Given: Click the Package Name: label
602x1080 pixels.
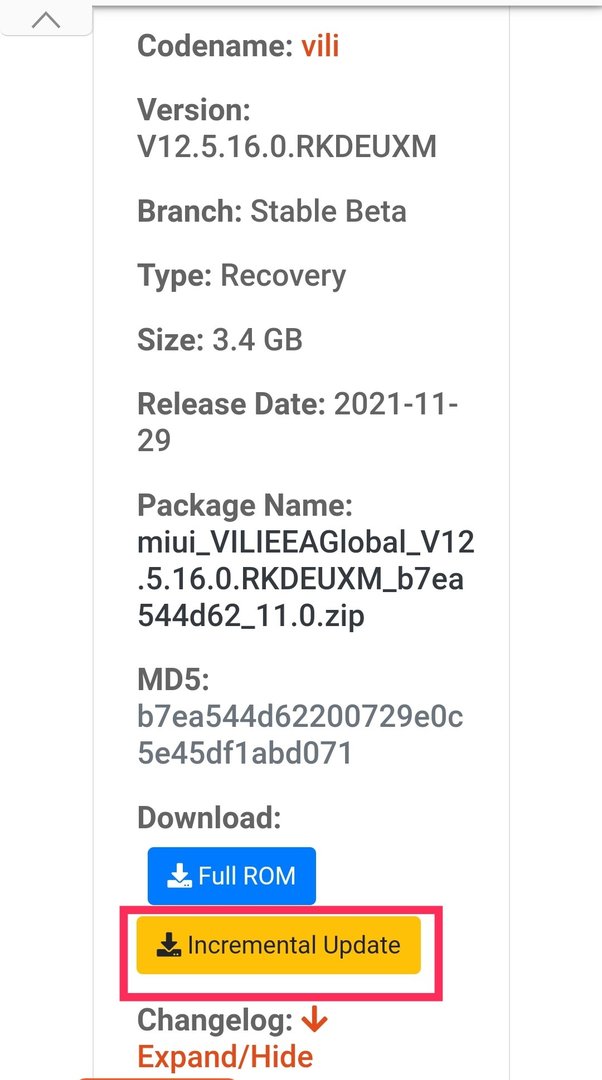Looking at the screenshot, I should 245,506.
